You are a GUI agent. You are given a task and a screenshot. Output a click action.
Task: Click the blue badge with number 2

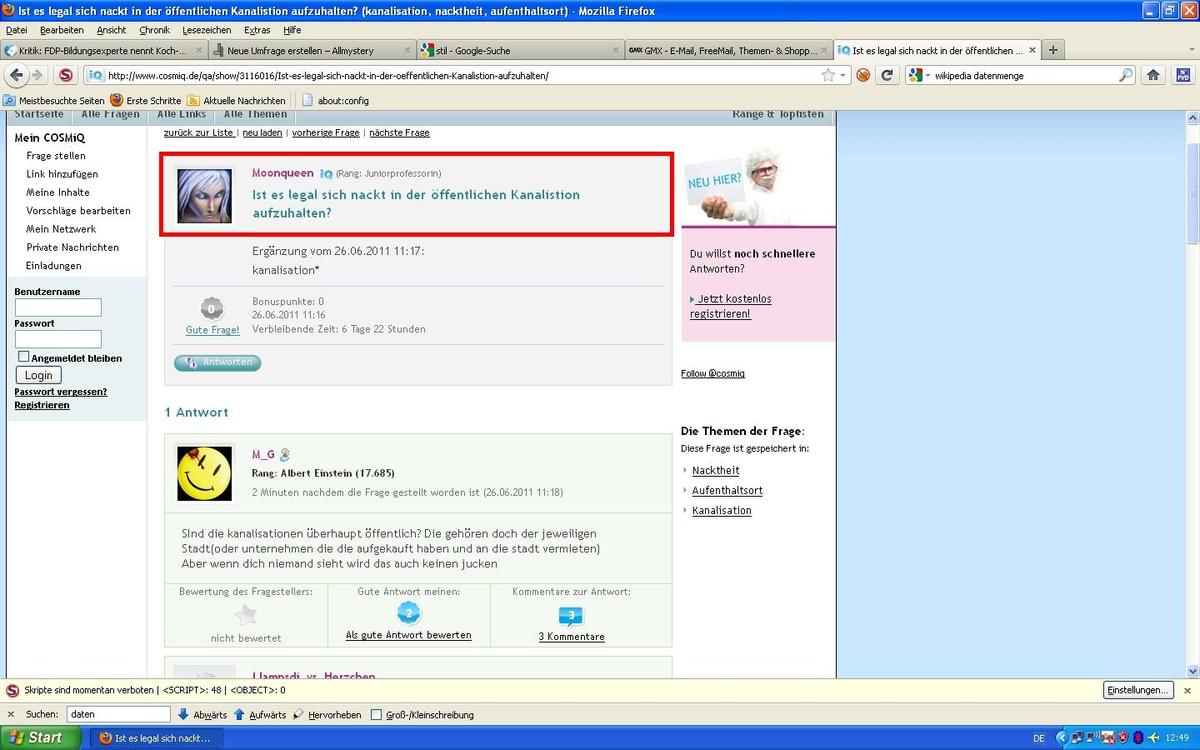(x=408, y=613)
